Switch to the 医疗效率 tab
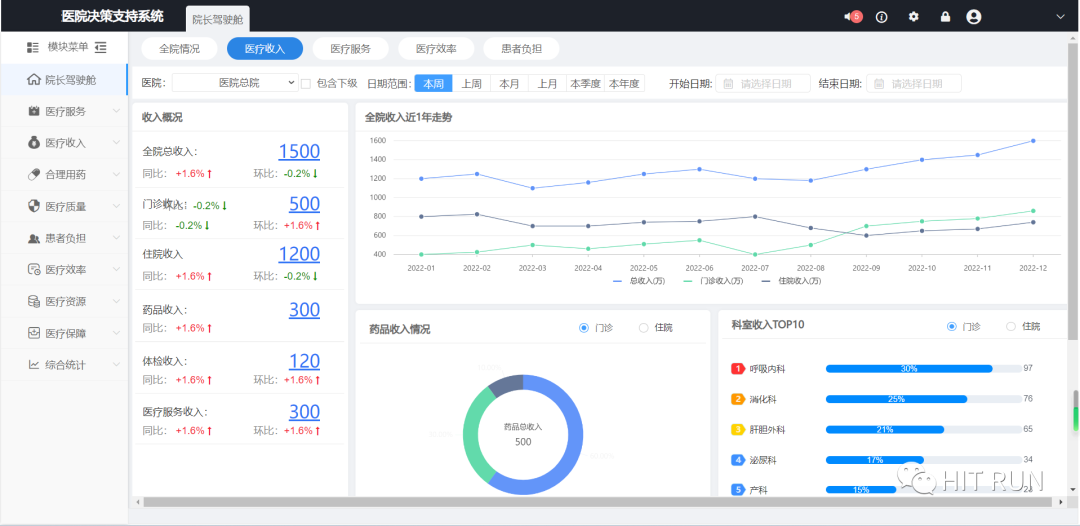This screenshot has width=1080, height=526. coord(436,49)
